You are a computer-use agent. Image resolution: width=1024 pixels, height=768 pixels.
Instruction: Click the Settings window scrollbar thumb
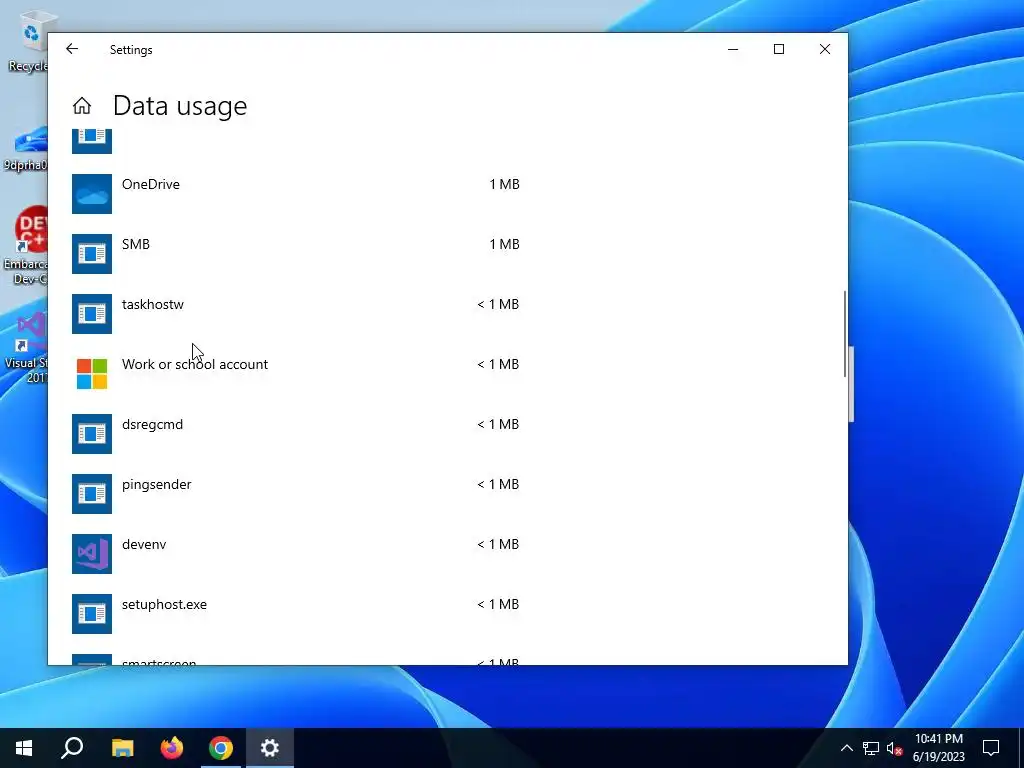click(844, 334)
